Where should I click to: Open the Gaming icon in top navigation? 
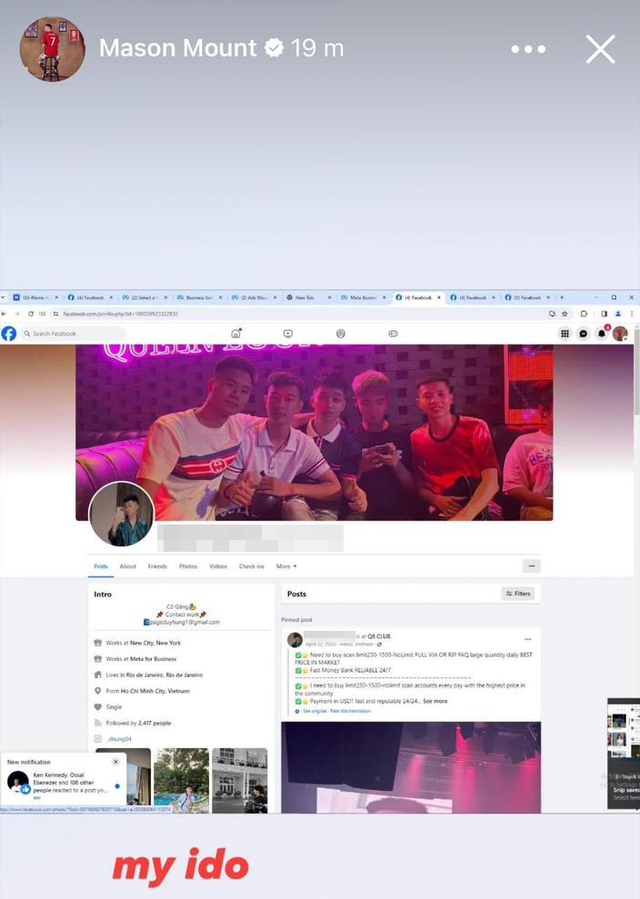[392, 333]
